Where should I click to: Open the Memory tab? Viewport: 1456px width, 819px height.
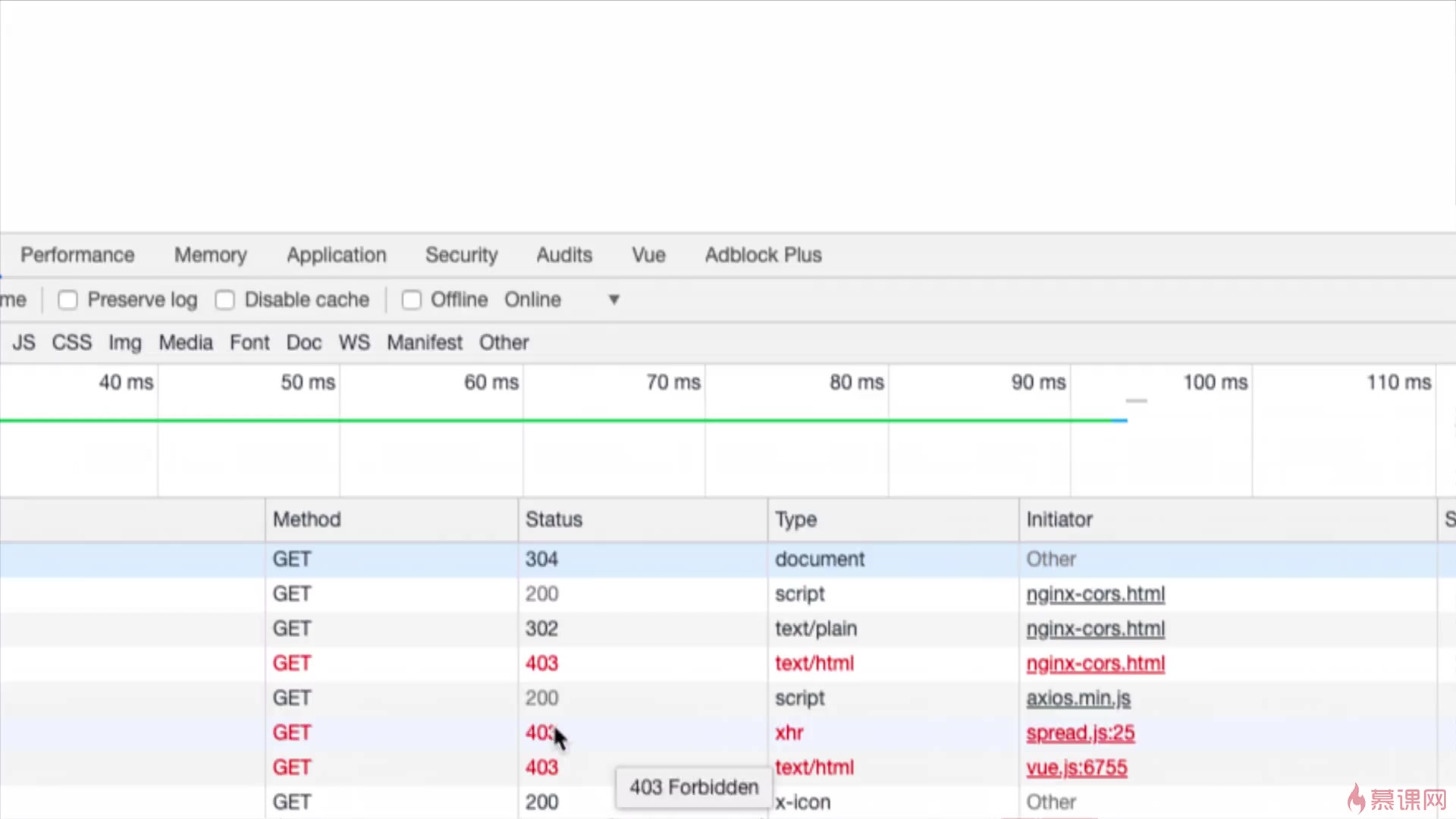pos(211,255)
